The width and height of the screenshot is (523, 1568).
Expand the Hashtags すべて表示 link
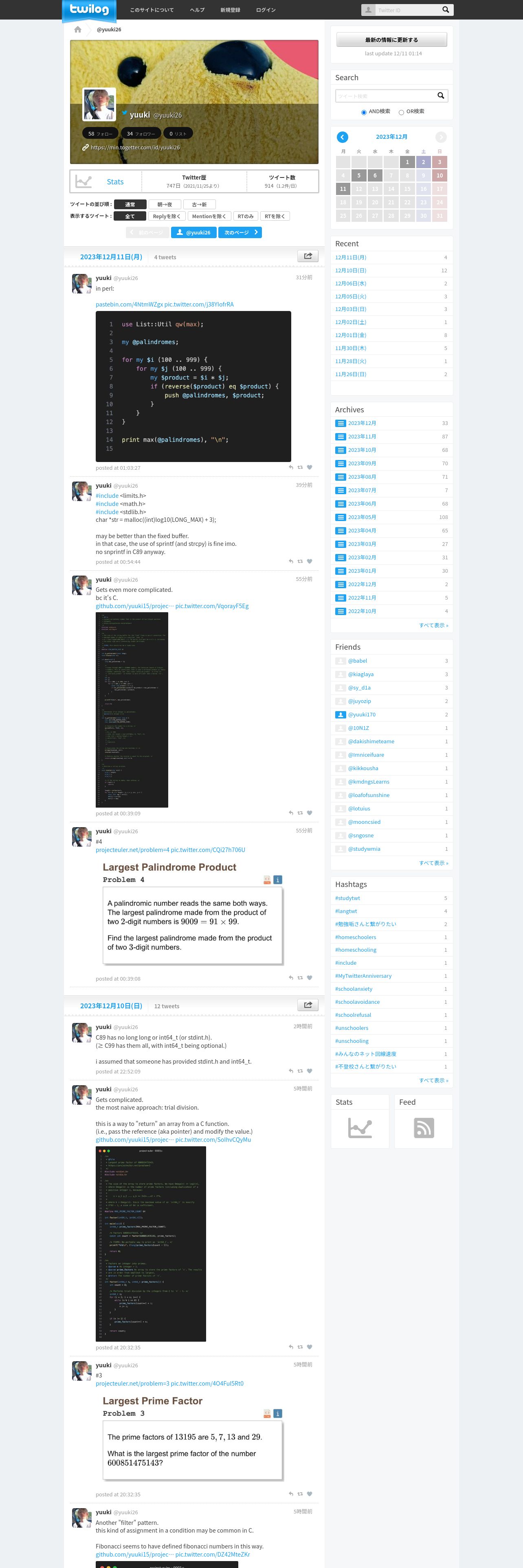[433, 1080]
